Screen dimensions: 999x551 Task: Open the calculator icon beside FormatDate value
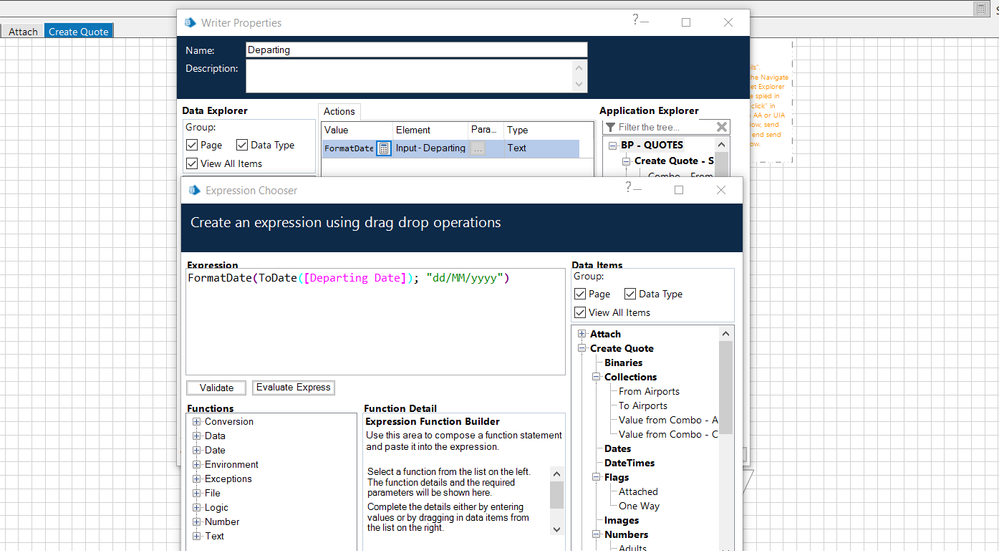pyautogui.click(x=384, y=148)
